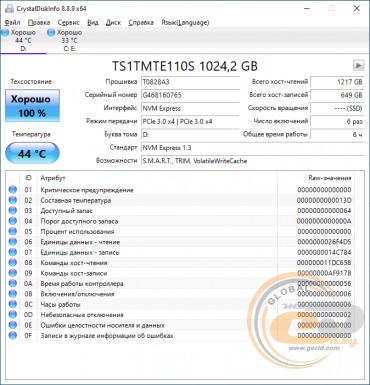Click power on count value 6 раз

(337, 121)
